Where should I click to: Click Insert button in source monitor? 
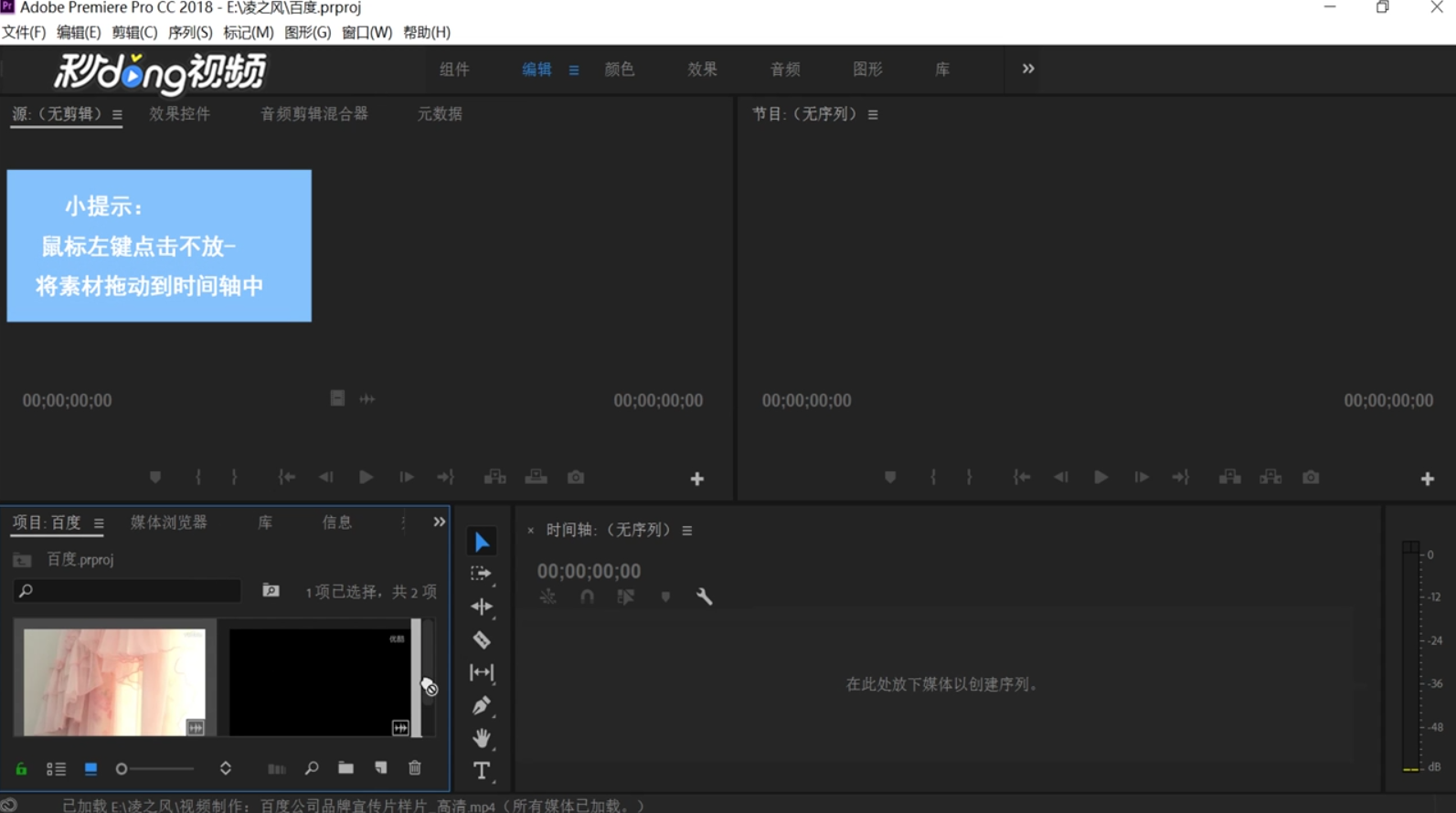(494, 477)
